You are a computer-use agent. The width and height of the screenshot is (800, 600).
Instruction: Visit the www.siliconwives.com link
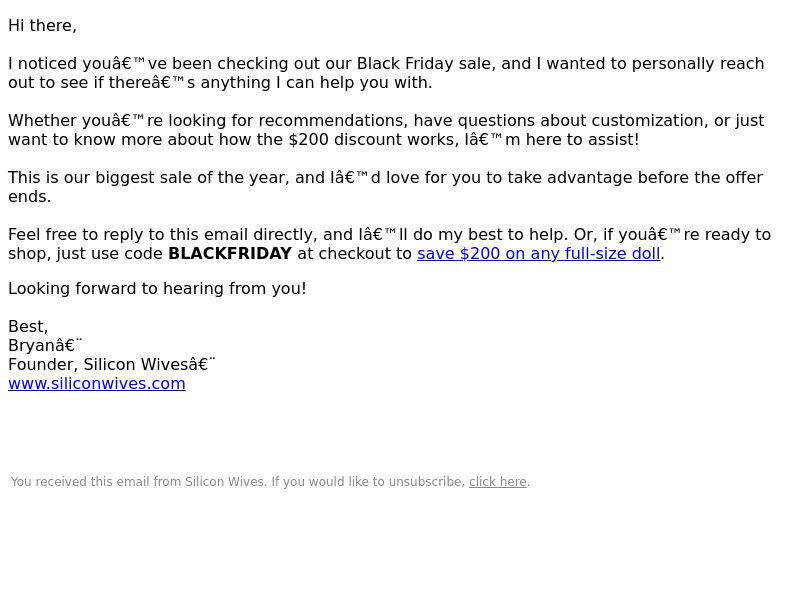coord(97,384)
